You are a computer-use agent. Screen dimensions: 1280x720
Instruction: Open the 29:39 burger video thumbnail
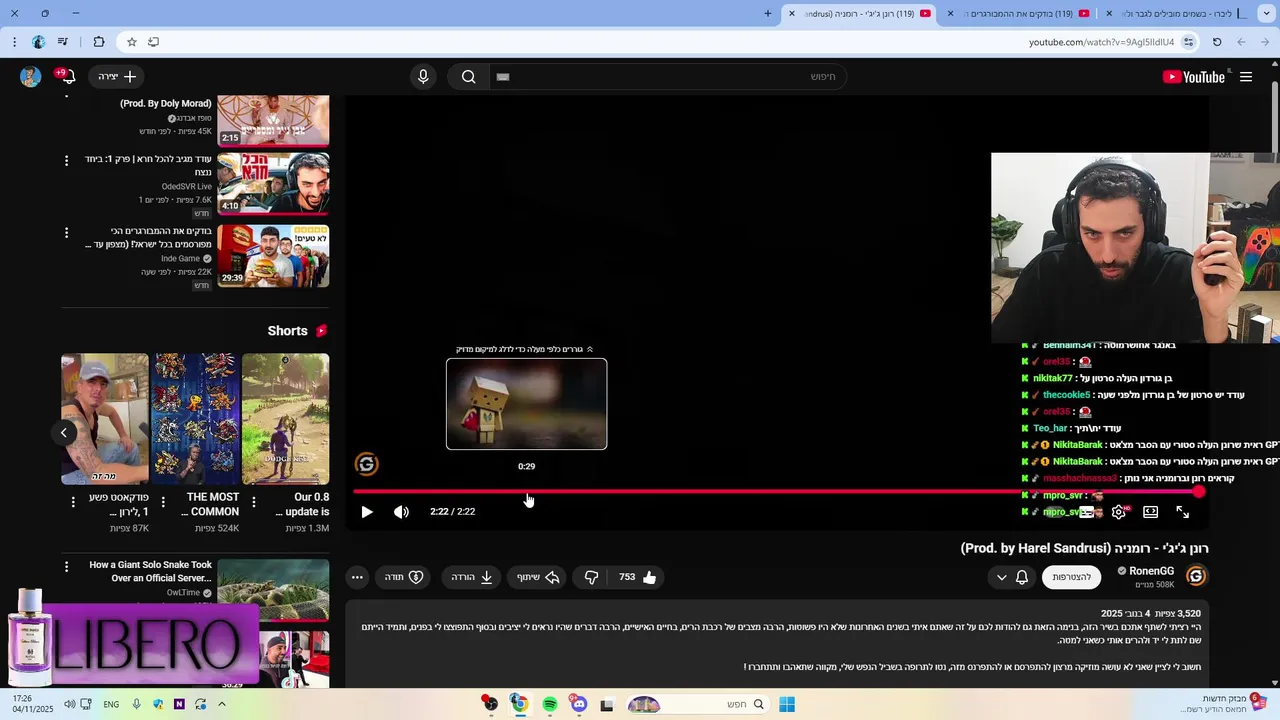coord(273,256)
